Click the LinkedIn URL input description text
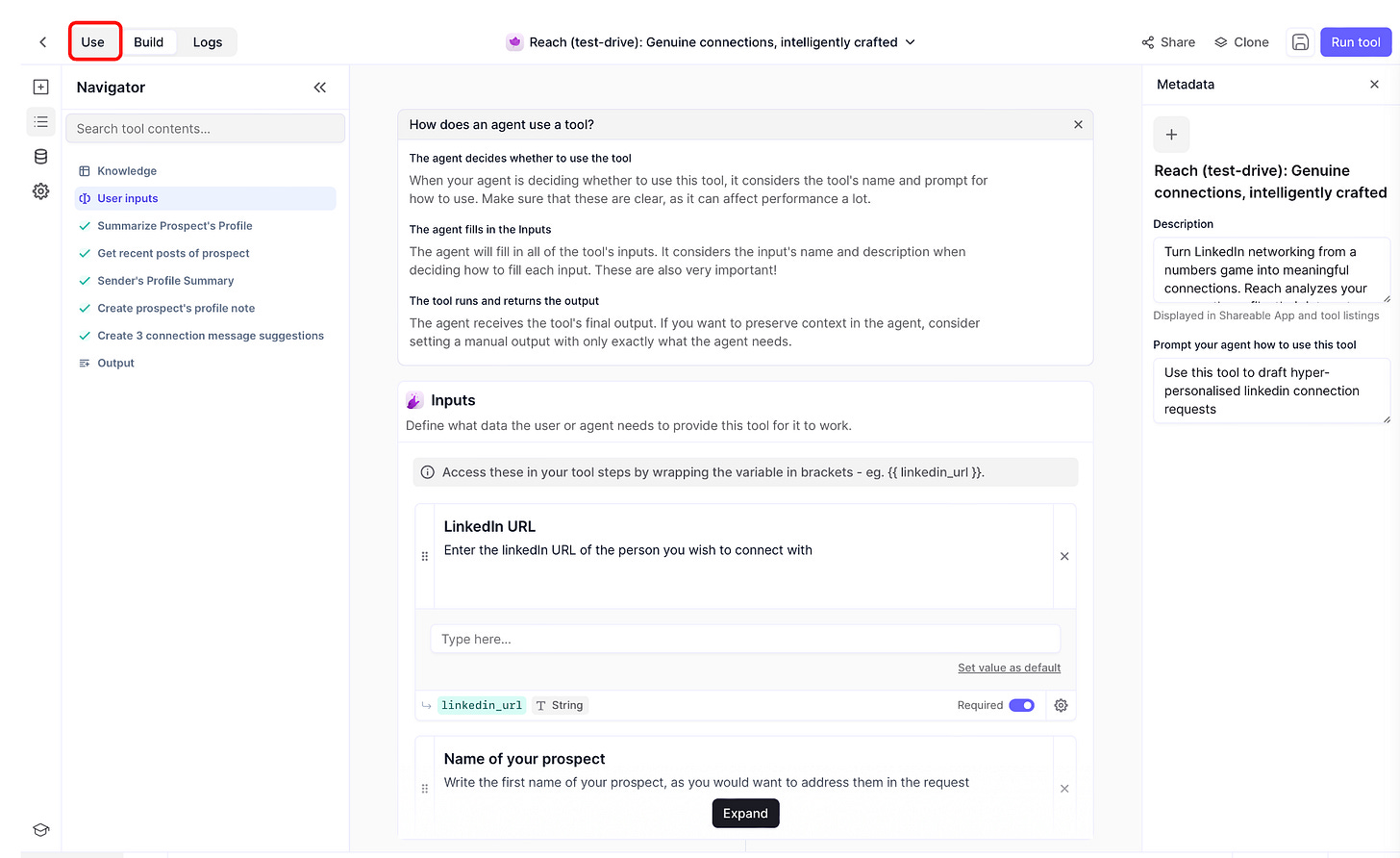 628,550
